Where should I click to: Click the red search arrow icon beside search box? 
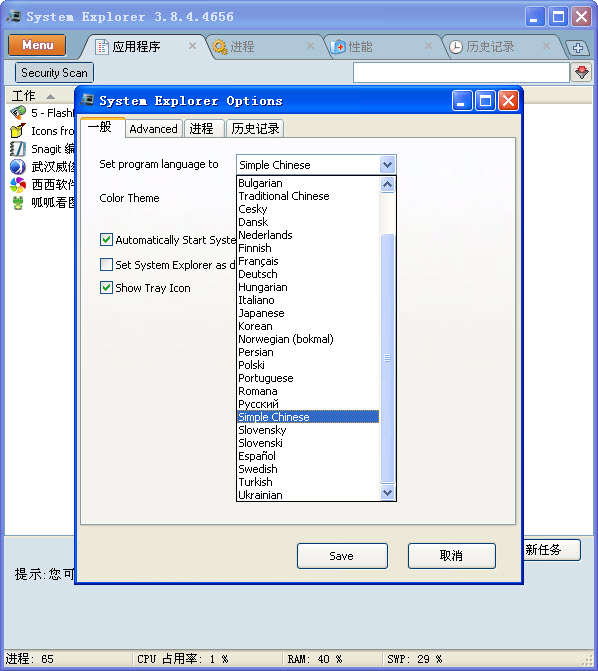click(x=582, y=72)
